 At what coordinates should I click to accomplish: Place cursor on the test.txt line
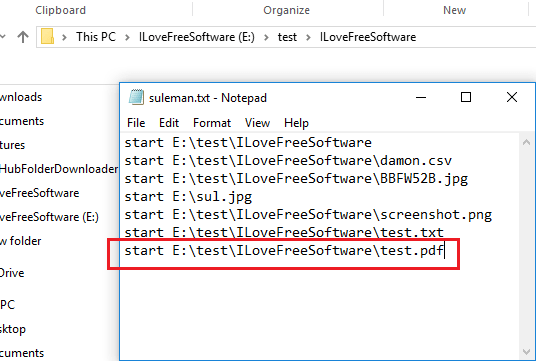click(x=284, y=232)
